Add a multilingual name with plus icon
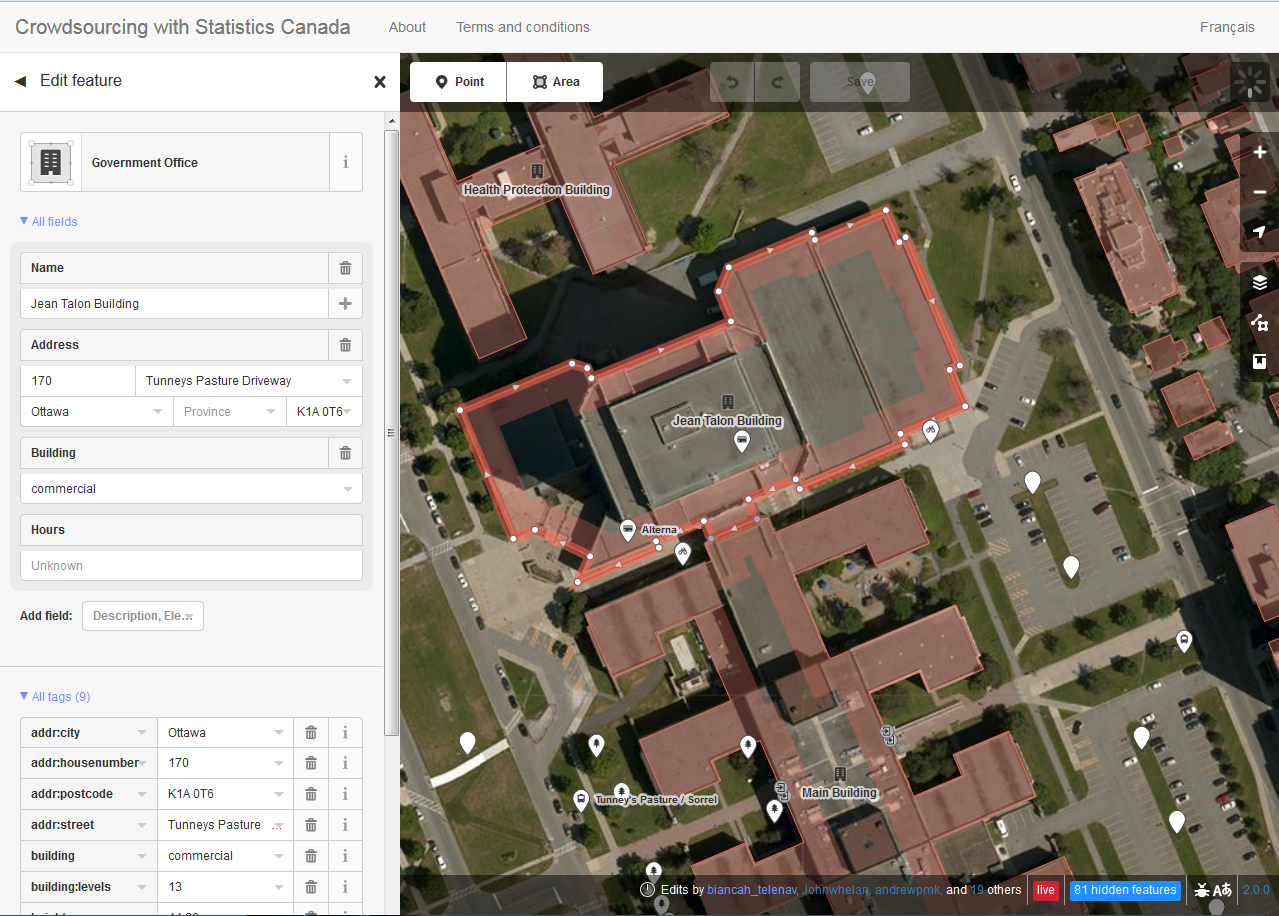 point(345,304)
